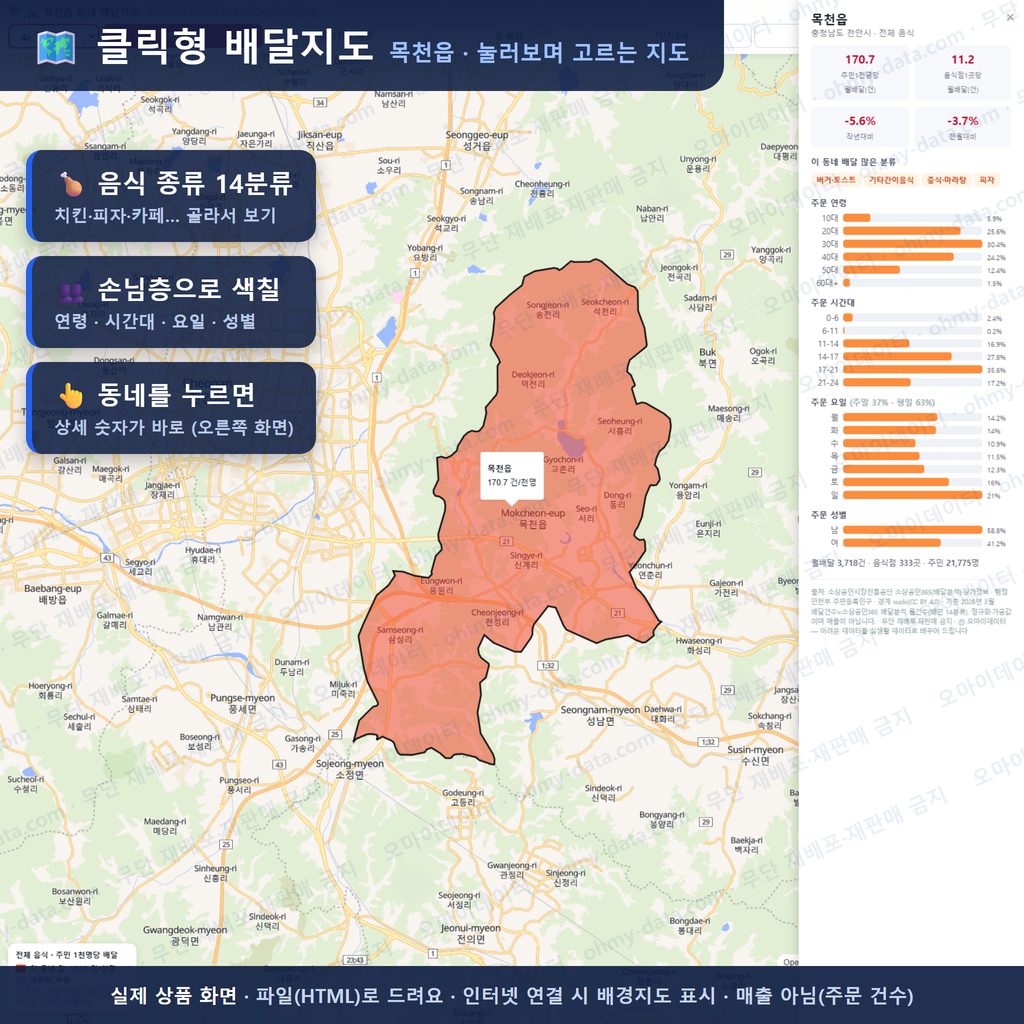Click the 충청남도 천안시 · 전체 음식 subtitle
Screen dimensions: 1024x1024
point(862,33)
